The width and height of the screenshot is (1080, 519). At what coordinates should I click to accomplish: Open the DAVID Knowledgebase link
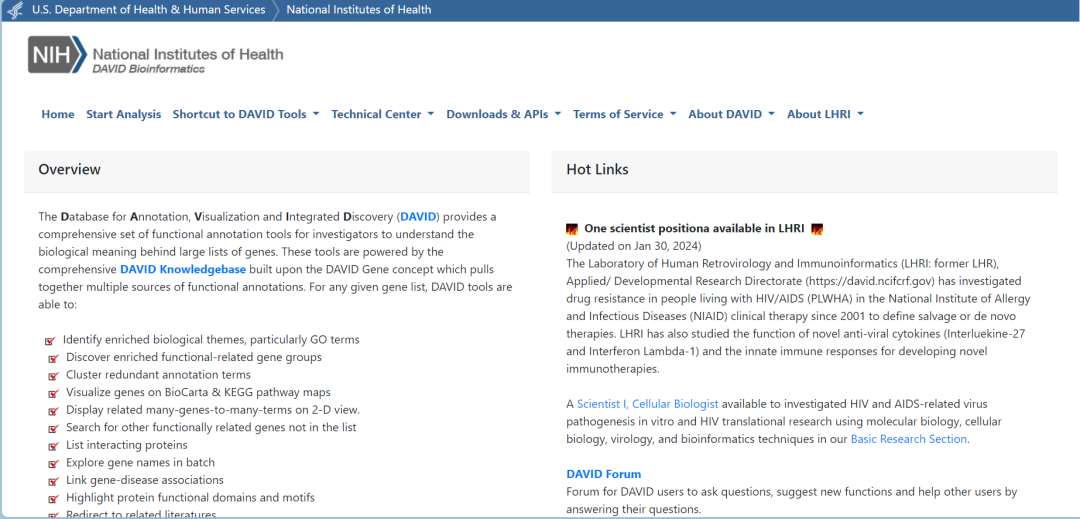click(x=183, y=269)
